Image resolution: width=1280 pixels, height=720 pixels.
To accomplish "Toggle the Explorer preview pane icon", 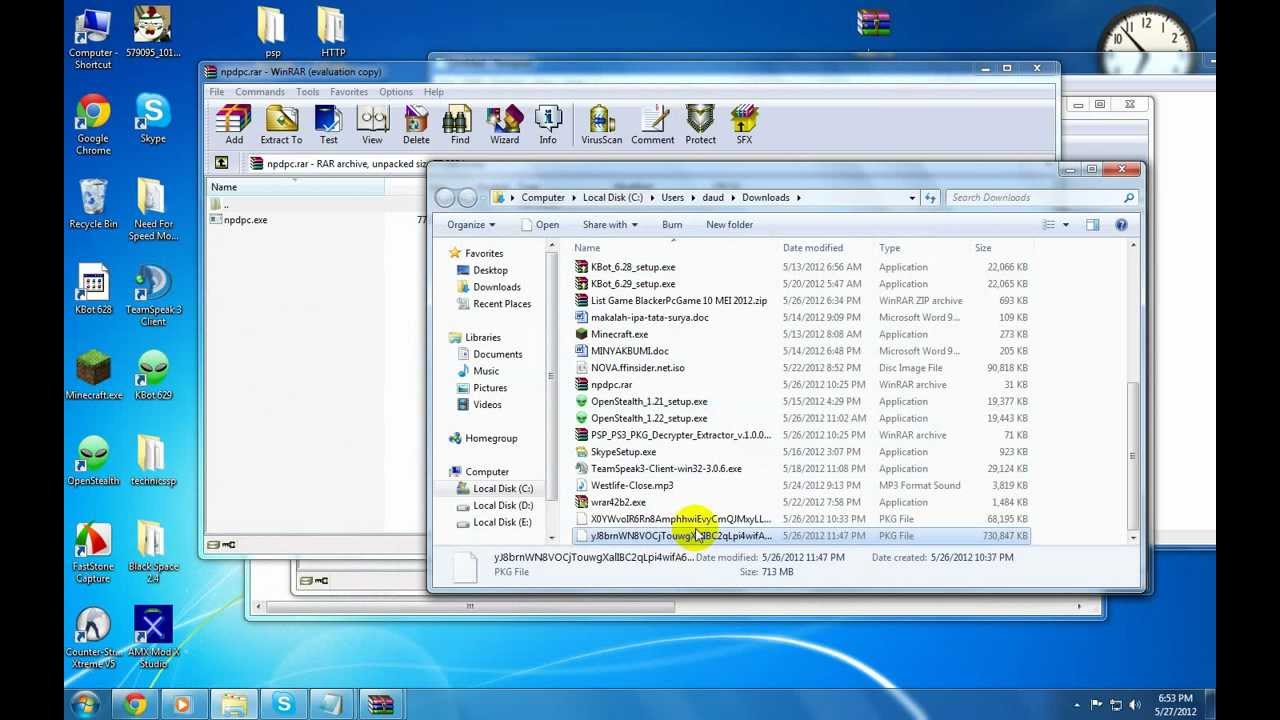I will pos(1092,225).
